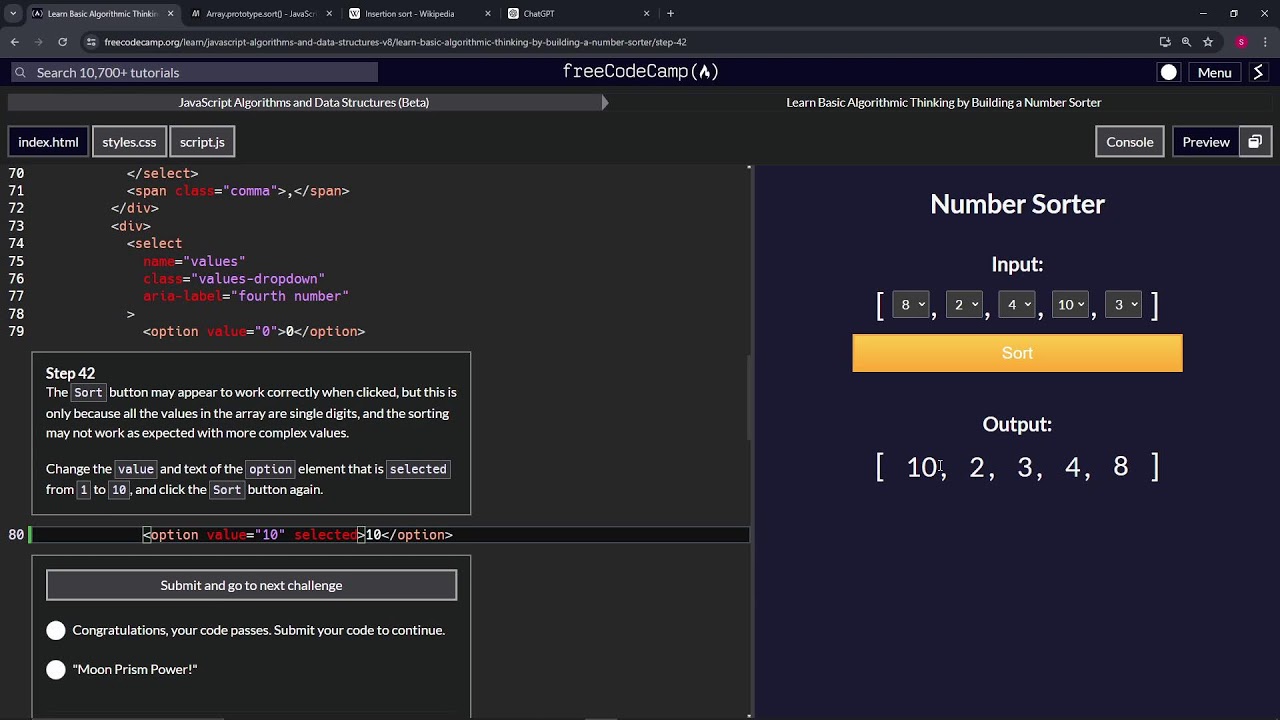
Task: Click the aria-label fourth number code line
Action: pyautogui.click(x=246, y=296)
